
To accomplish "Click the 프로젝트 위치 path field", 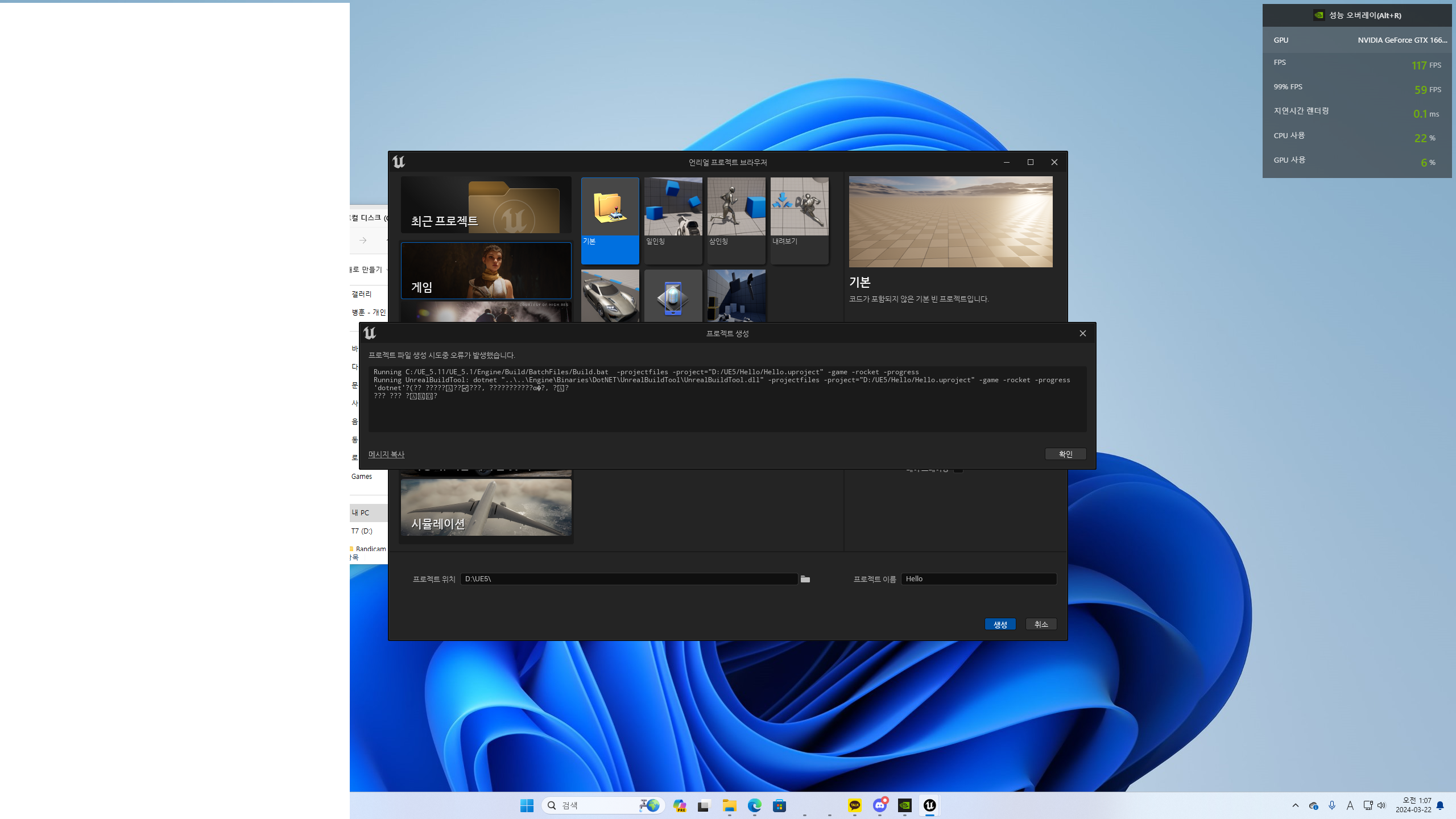I will (x=628, y=579).
